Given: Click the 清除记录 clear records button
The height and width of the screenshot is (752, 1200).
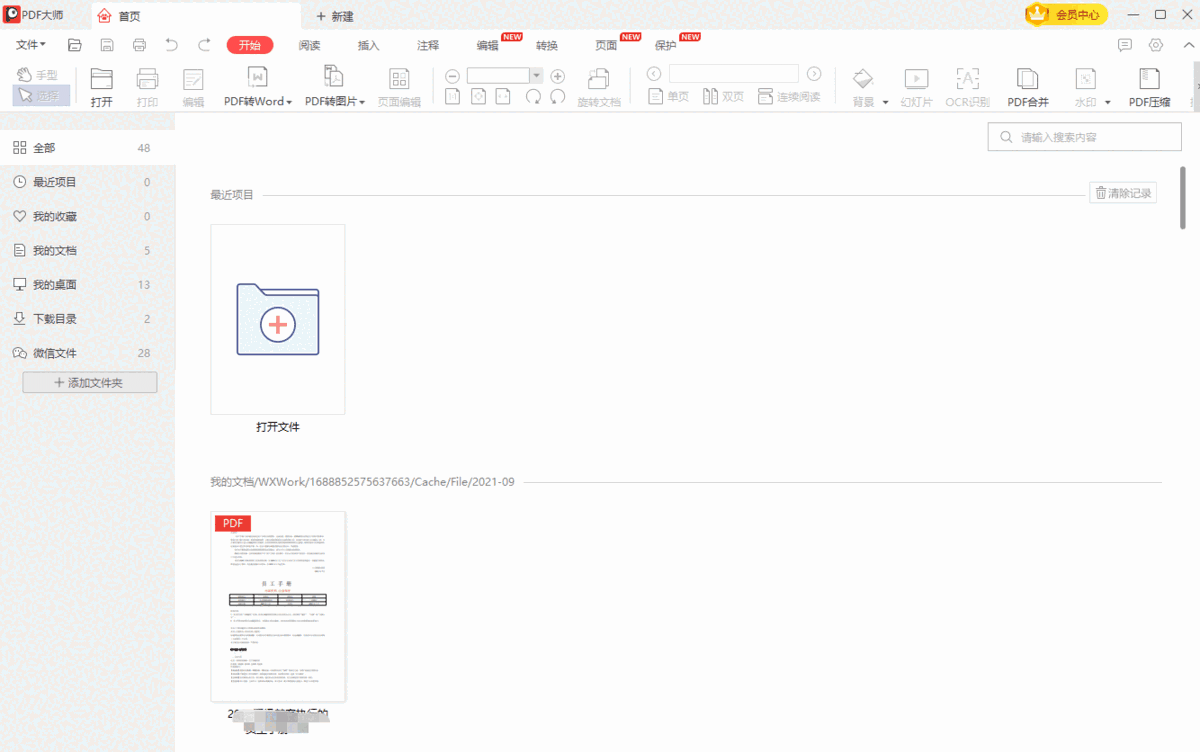Looking at the screenshot, I should 1123,193.
